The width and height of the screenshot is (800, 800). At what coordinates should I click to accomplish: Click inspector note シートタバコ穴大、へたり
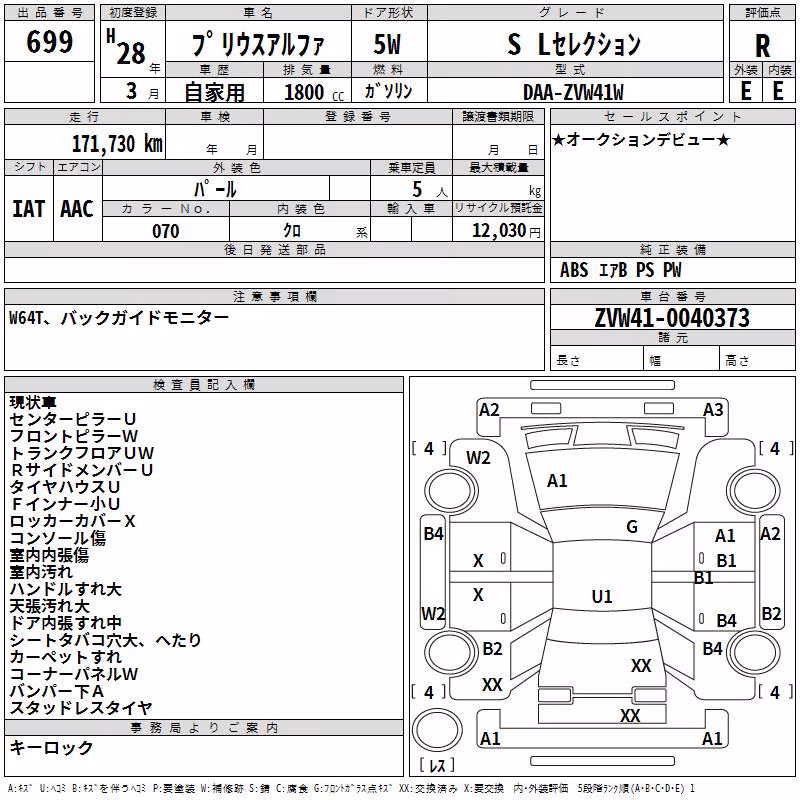106,640
